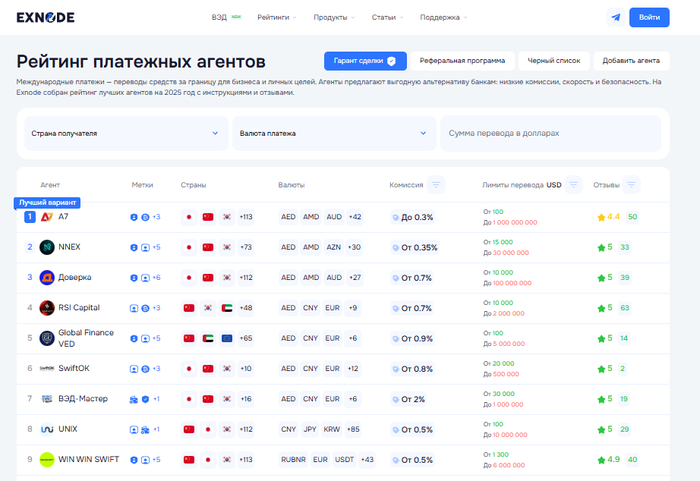
Task: Click the Гарант сделки button
Action: (x=365, y=61)
